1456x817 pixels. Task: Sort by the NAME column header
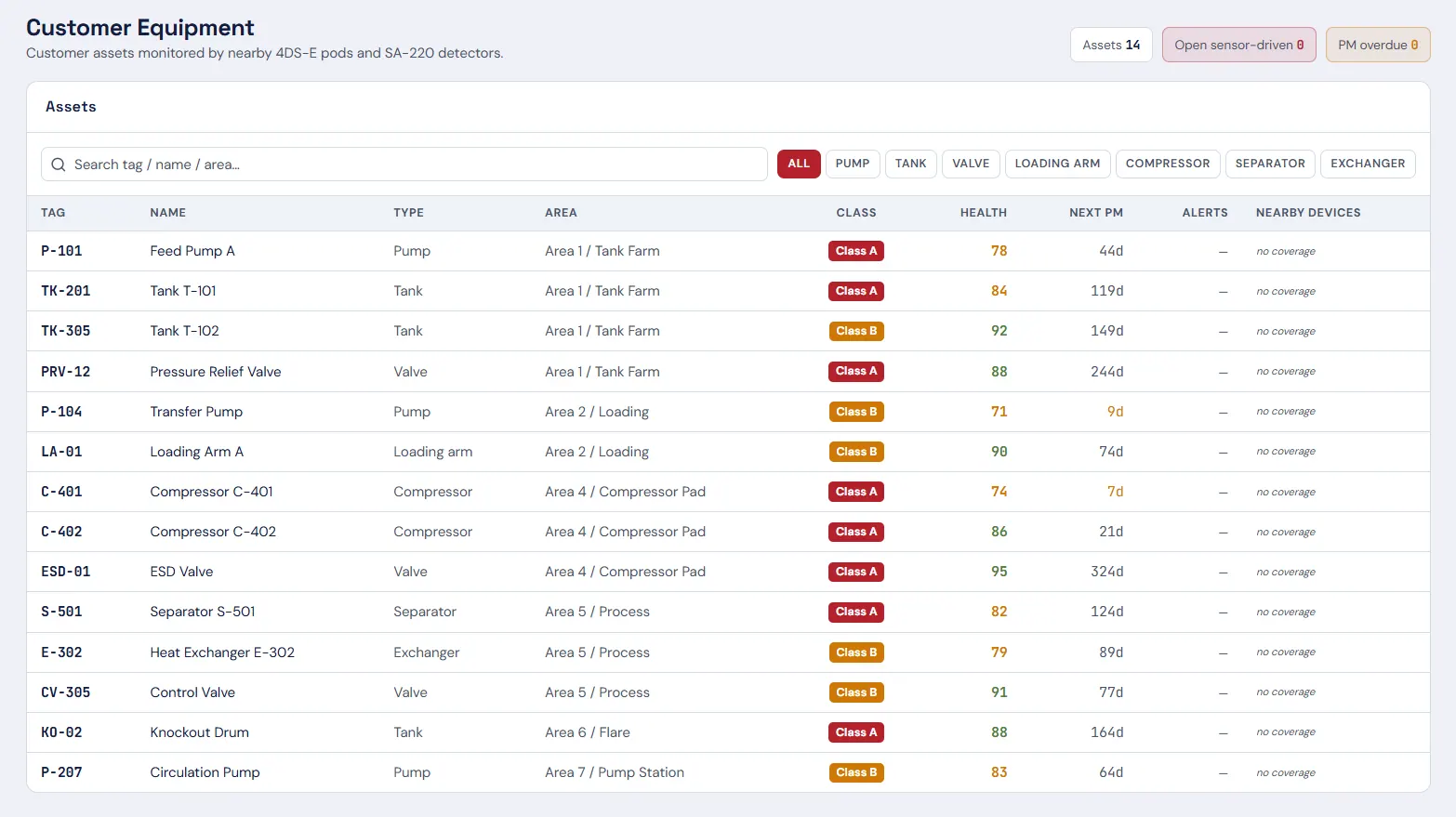click(168, 213)
